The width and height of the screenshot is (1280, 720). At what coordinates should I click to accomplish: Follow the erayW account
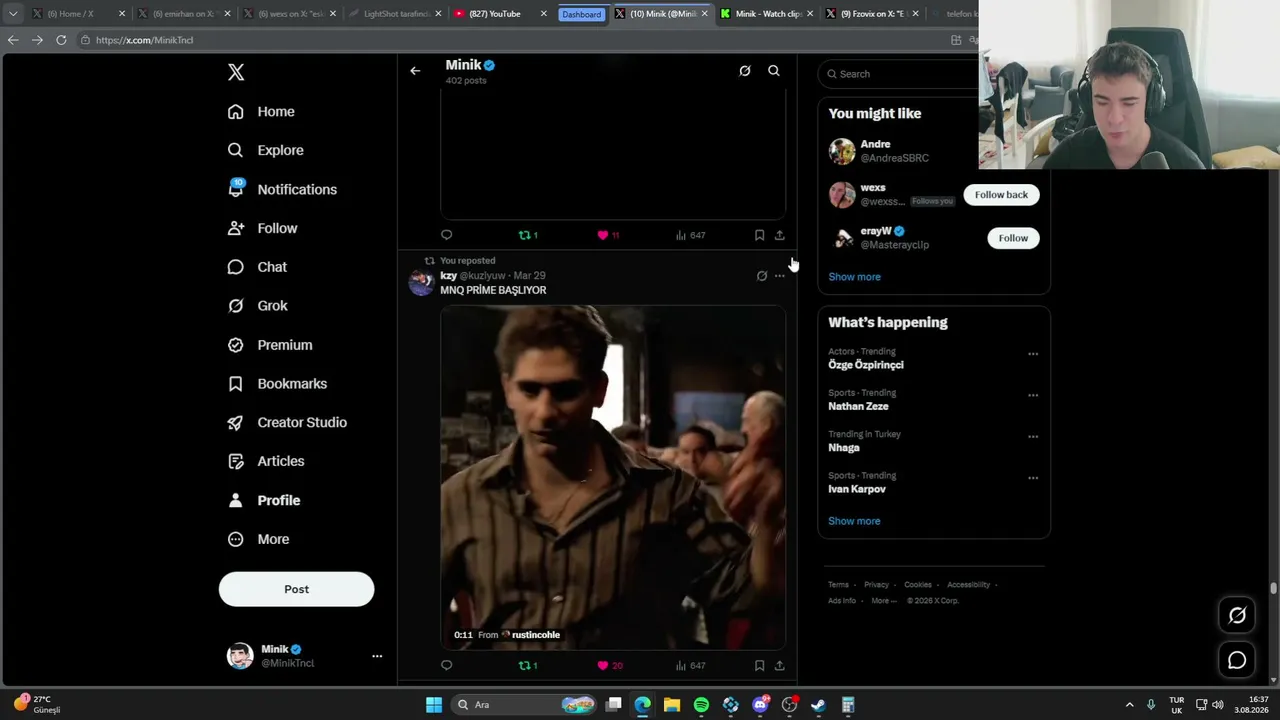(1013, 238)
